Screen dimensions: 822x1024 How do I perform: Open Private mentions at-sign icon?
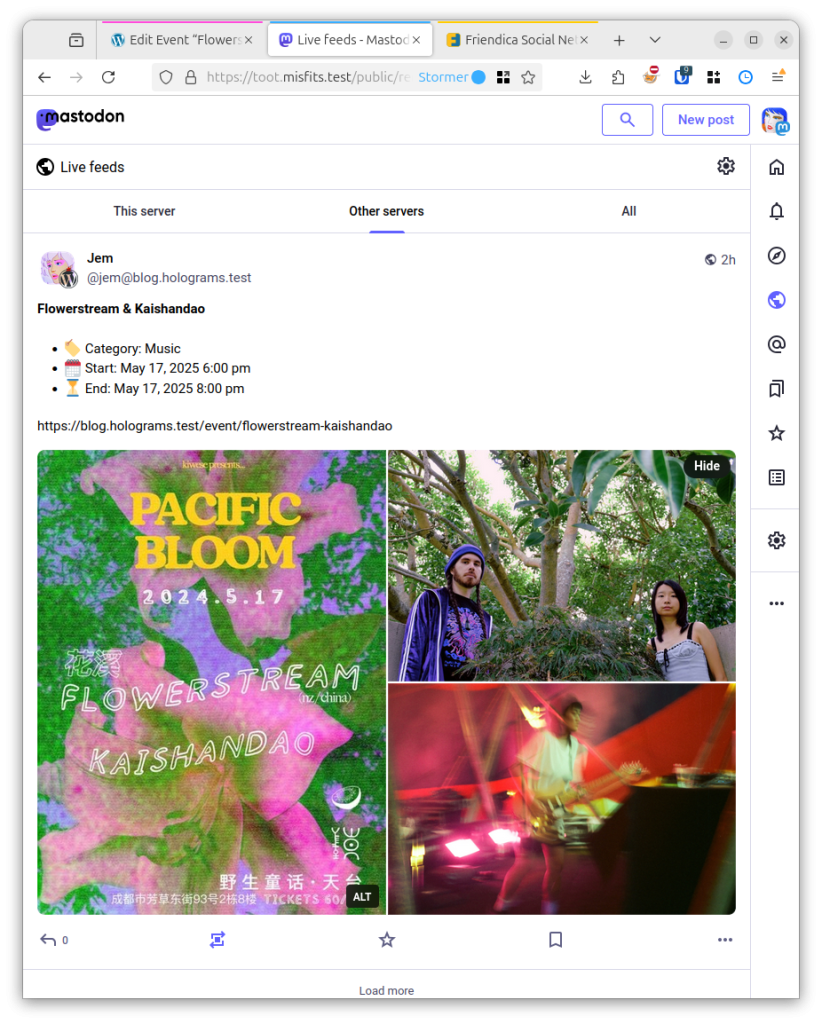tap(776, 344)
